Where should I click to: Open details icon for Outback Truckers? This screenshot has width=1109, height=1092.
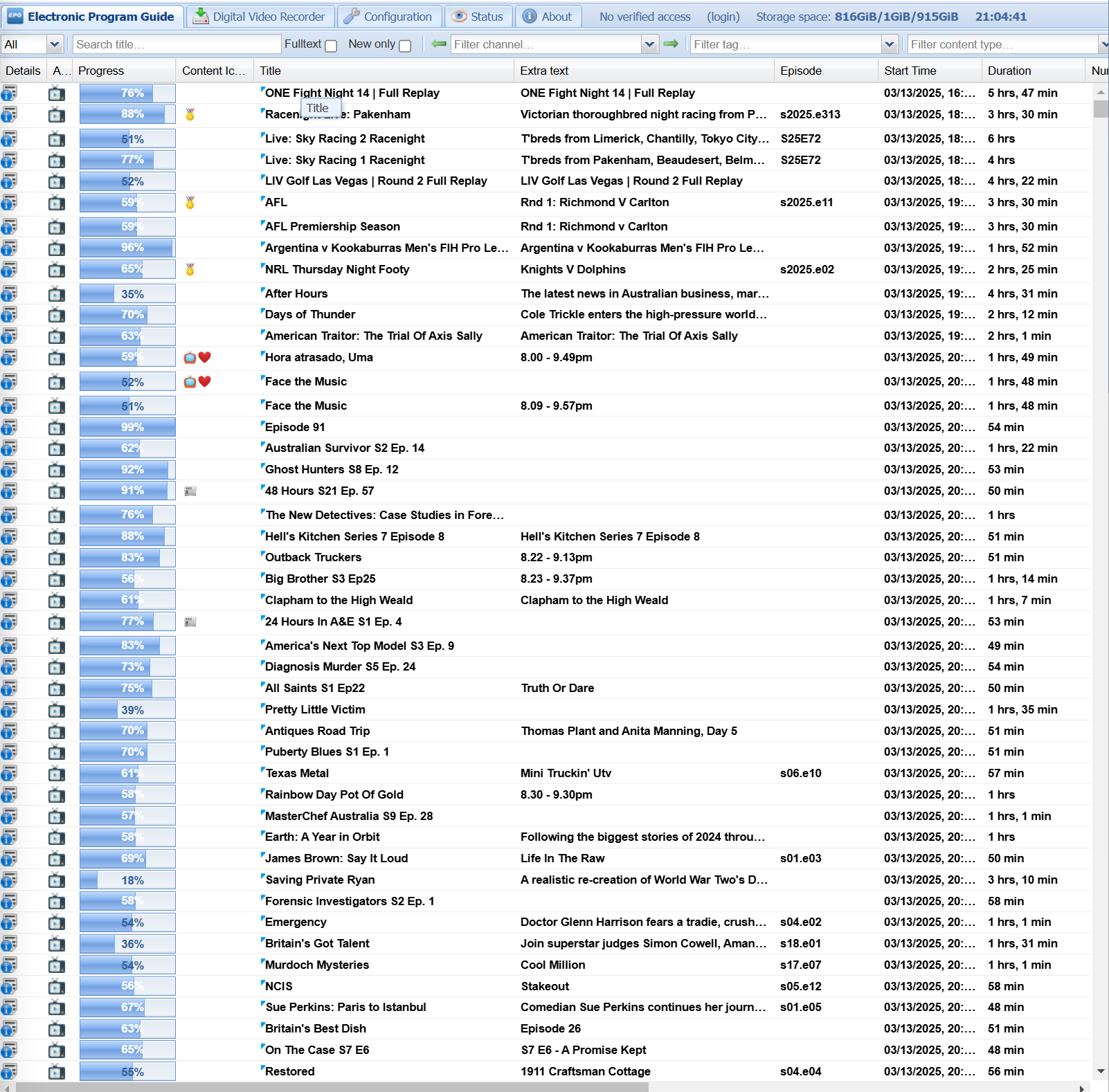pyautogui.click(x=8, y=558)
